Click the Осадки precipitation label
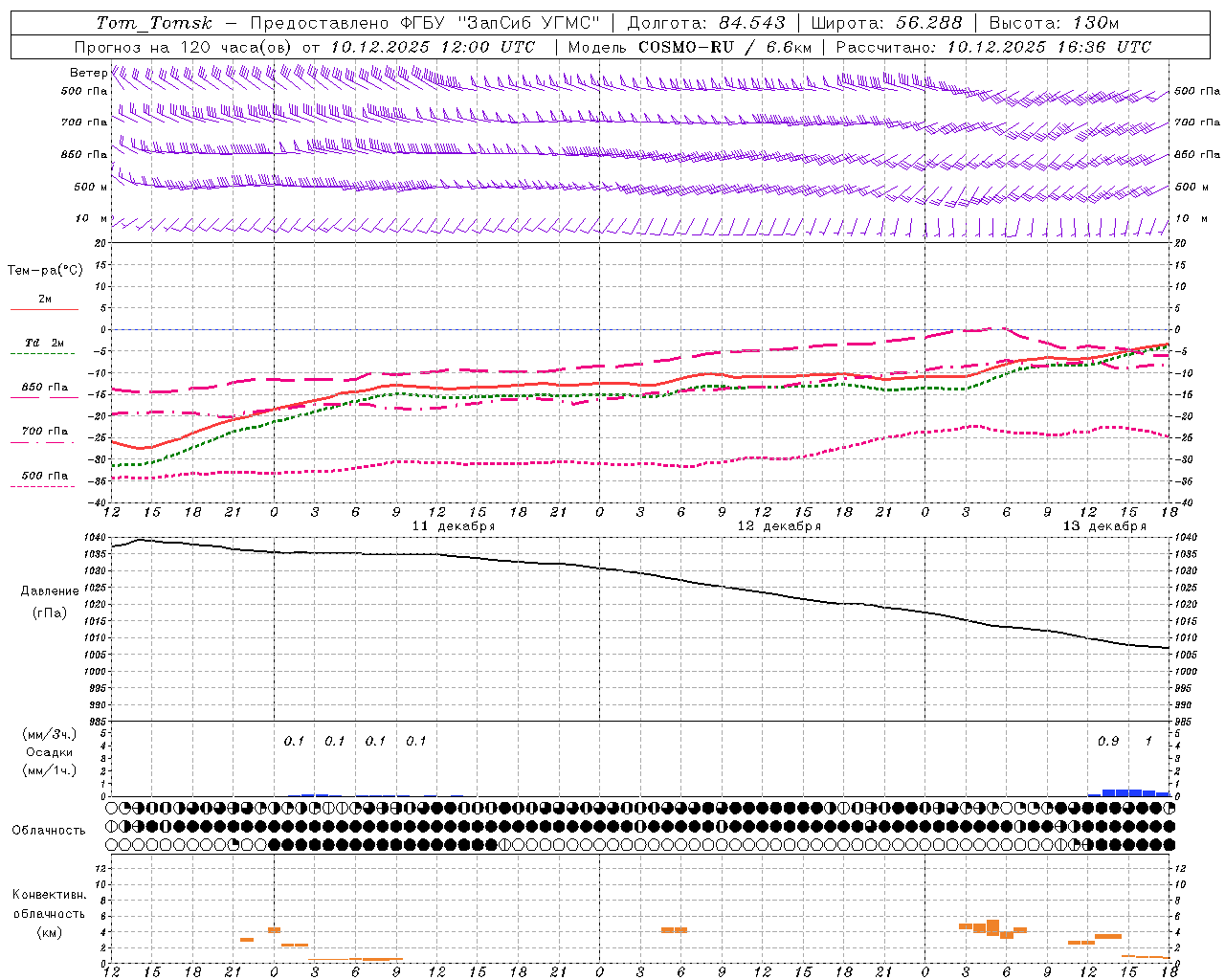The width and height of the screenshot is (1225, 980). point(49,752)
